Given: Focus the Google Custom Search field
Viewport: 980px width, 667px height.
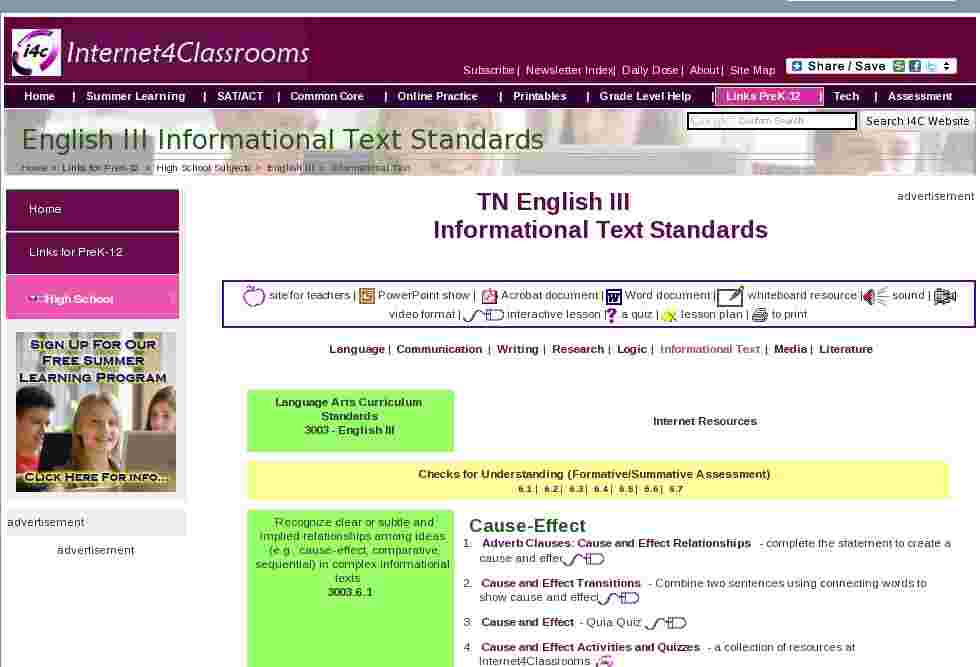Looking at the screenshot, I should coord(772,121).
